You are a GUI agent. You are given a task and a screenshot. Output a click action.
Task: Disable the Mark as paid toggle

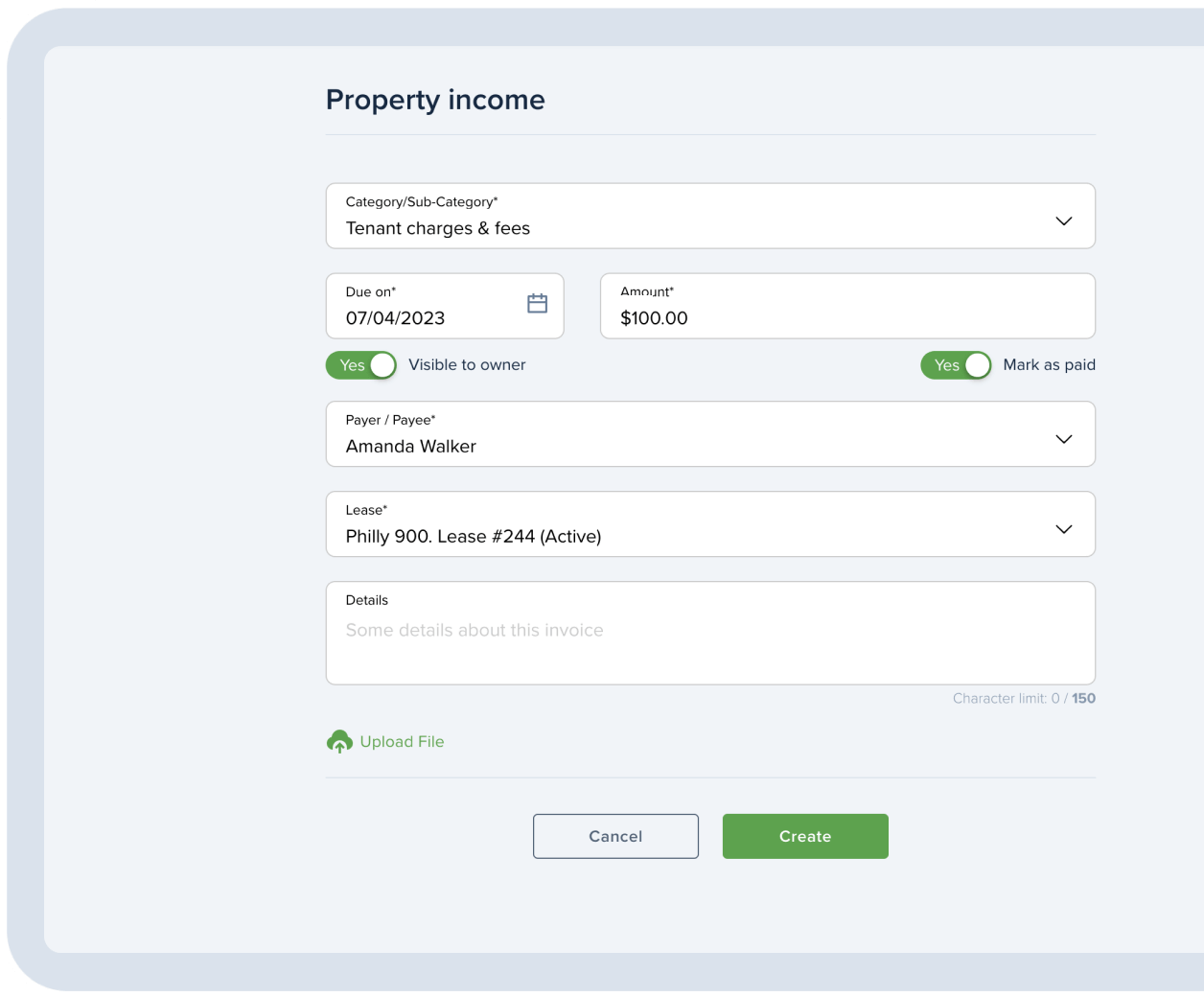[956, 365]
